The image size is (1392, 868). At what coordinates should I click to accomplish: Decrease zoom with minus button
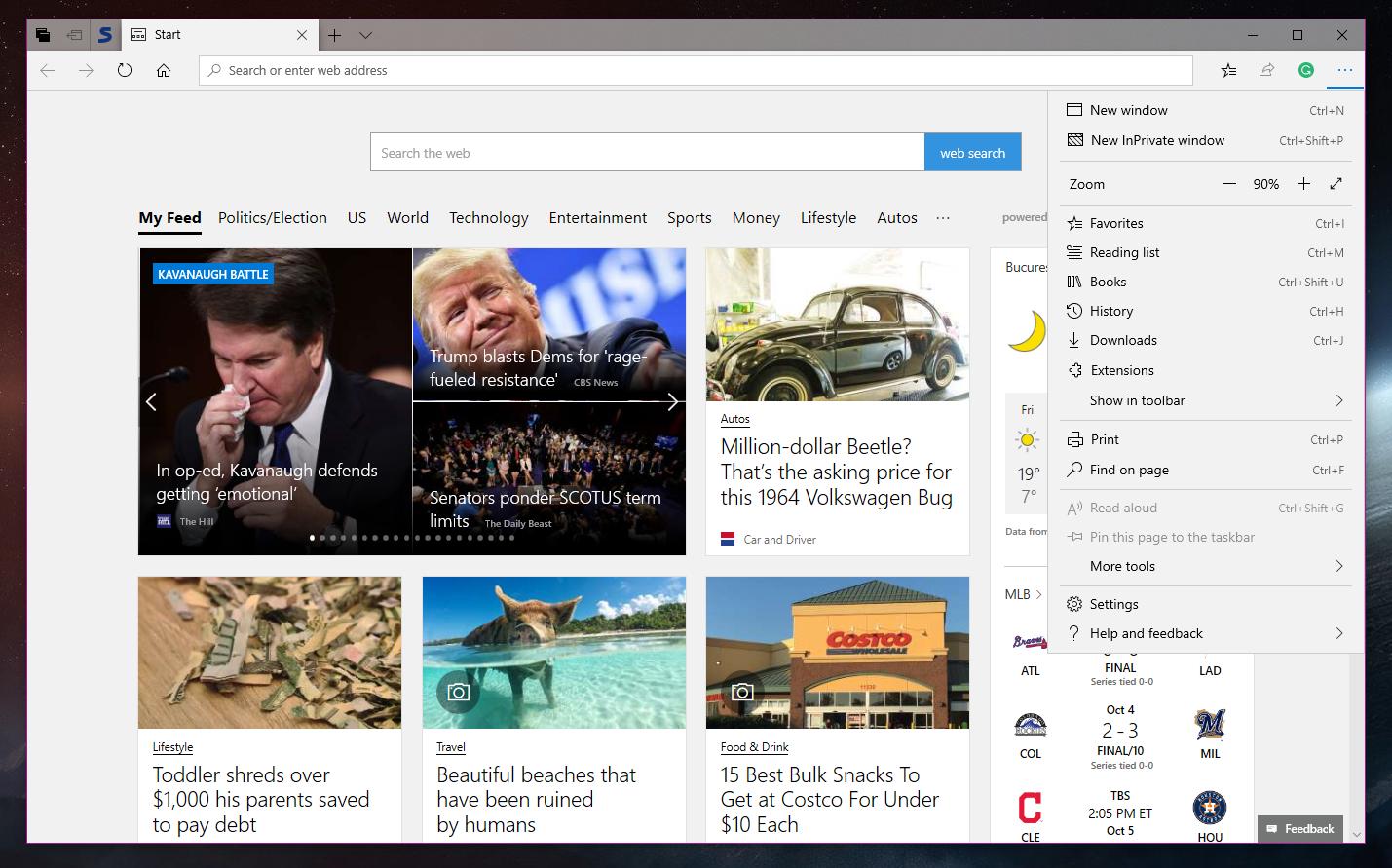[x=1229, y=184]
